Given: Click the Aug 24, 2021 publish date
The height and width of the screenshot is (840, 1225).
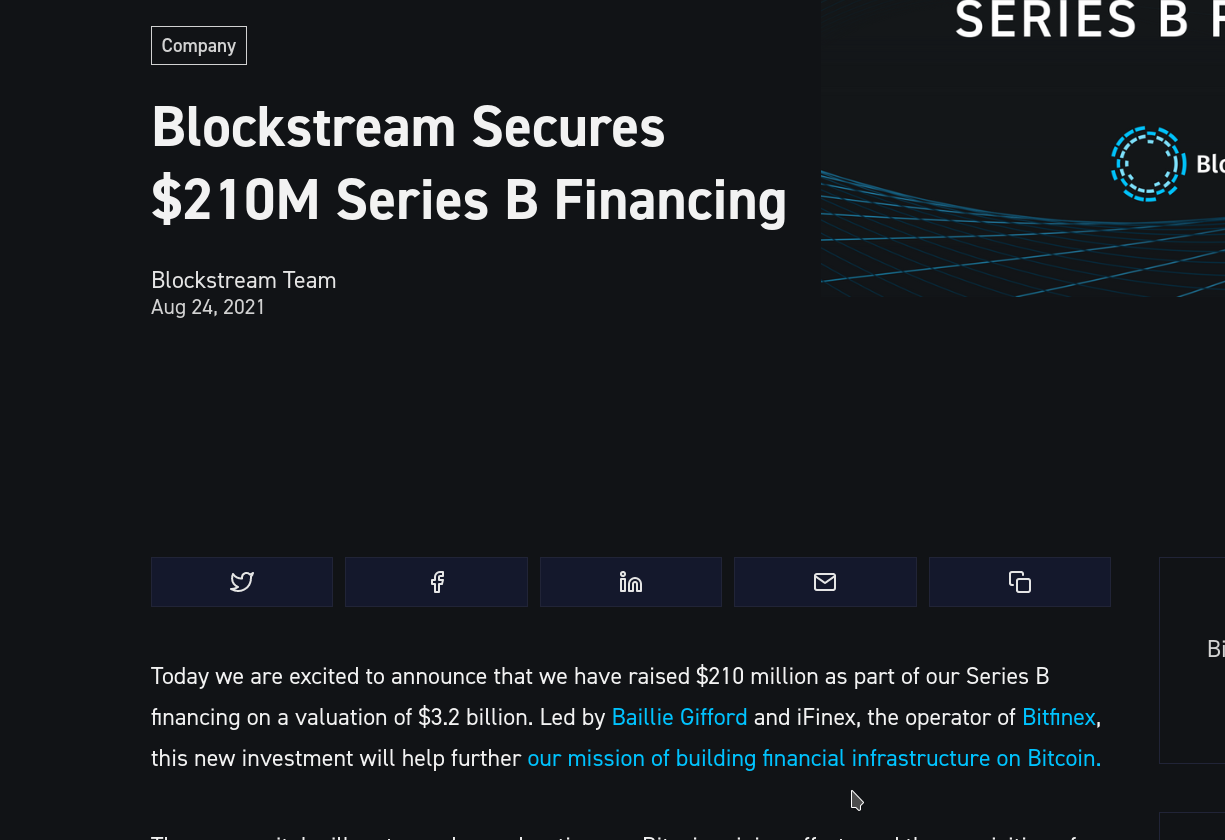Looking at the screenshot, I should (208, 307).
